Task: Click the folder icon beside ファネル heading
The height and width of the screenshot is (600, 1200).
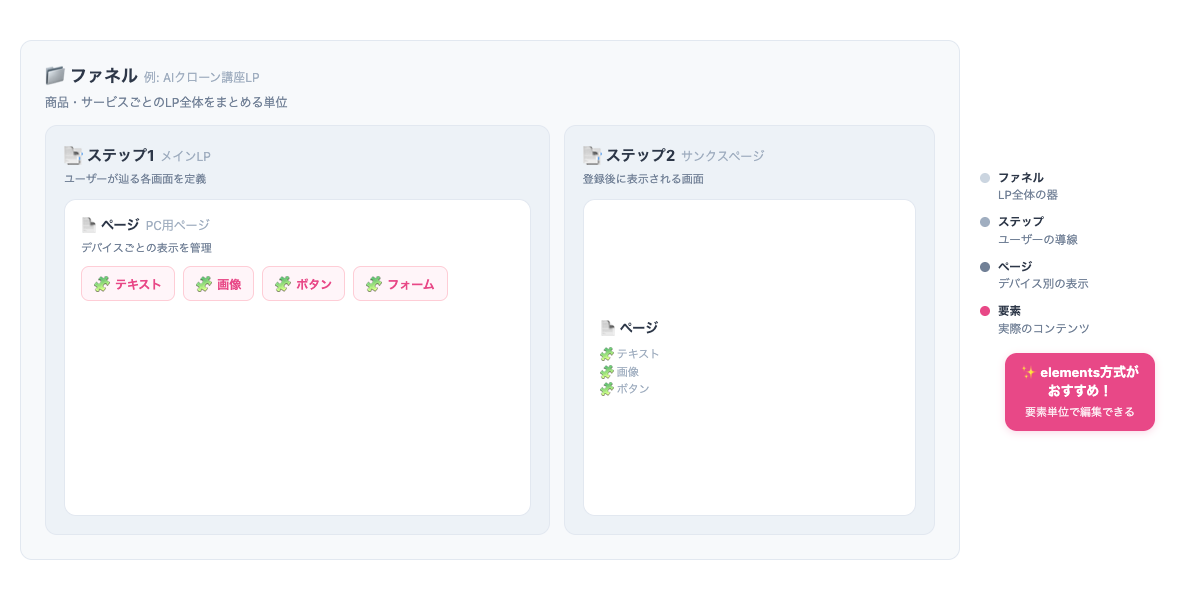Action: click(x=55, y=73)
